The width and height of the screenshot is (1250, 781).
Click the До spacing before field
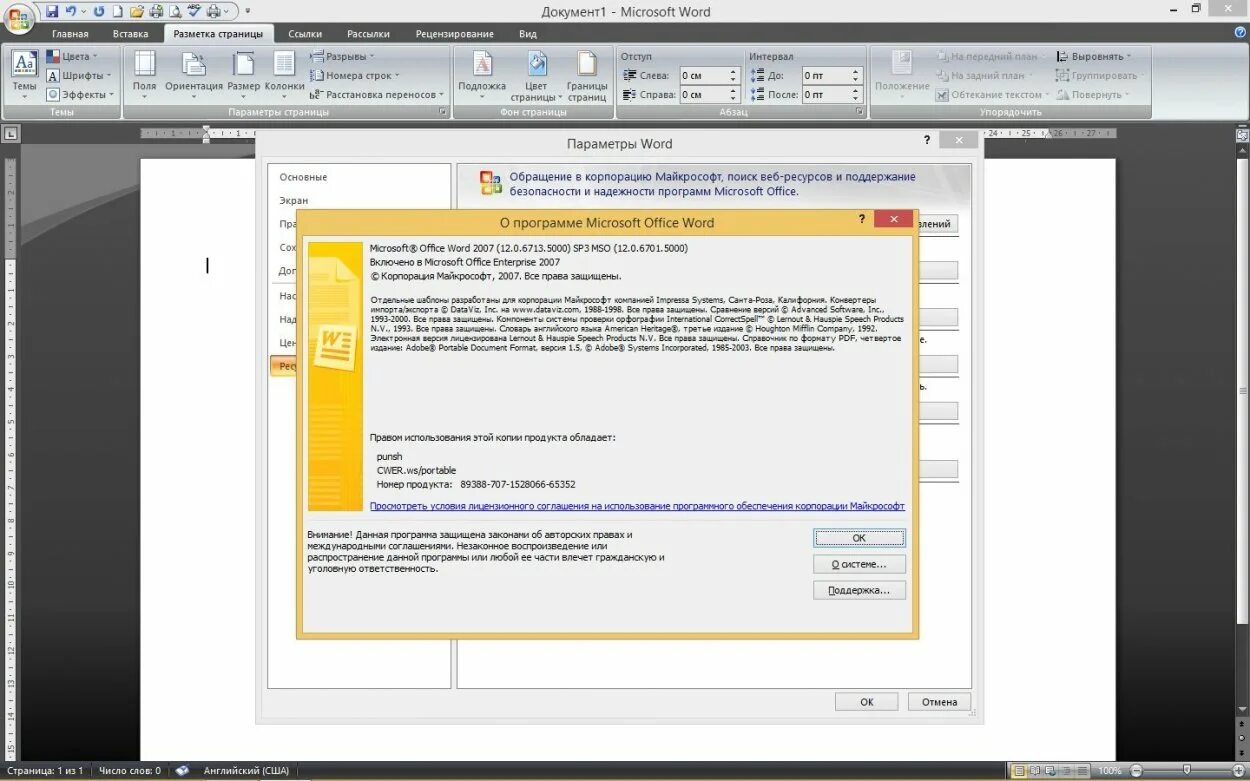[x=832, y=76]
